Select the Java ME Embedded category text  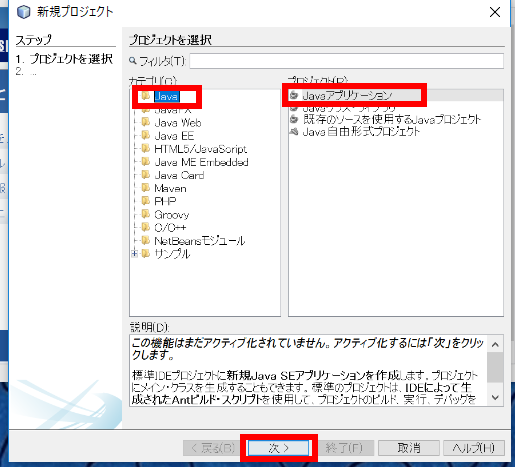(x=201, y=162)
